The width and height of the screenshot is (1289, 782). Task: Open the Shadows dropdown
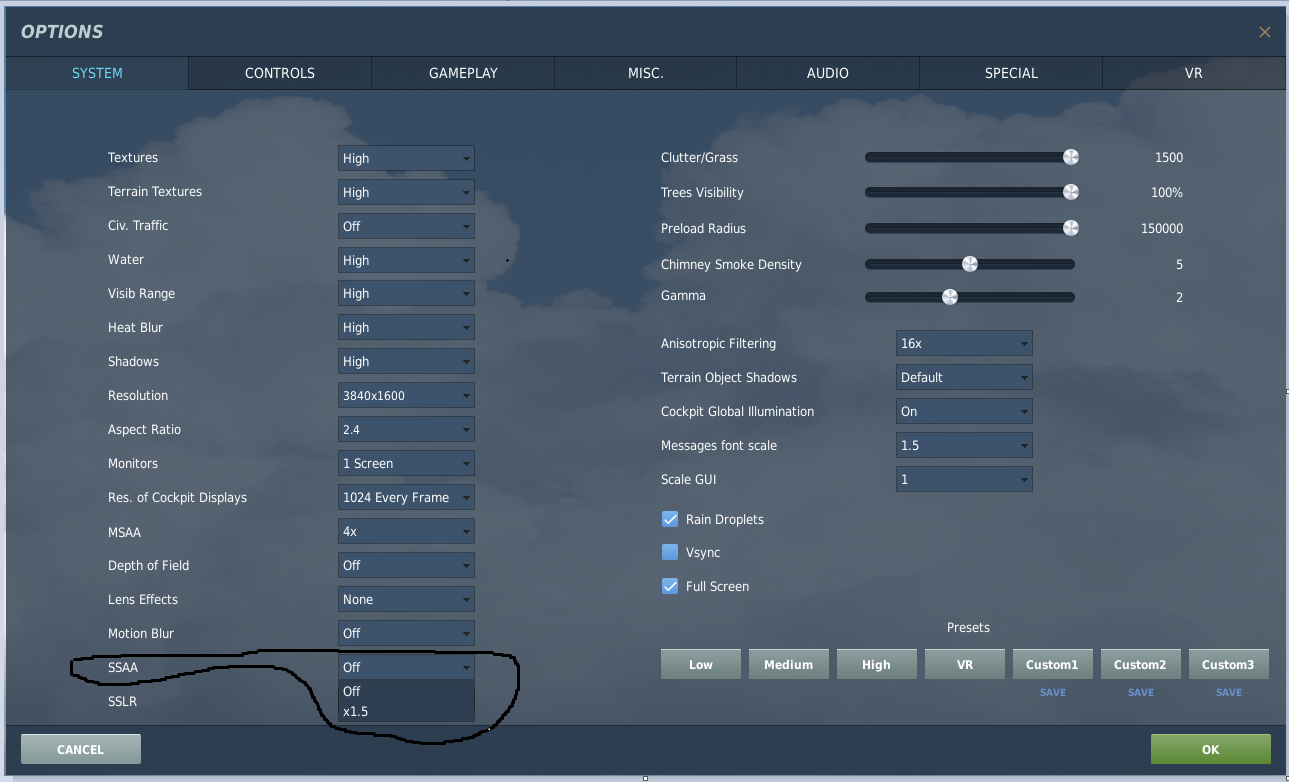coord(406,362)
